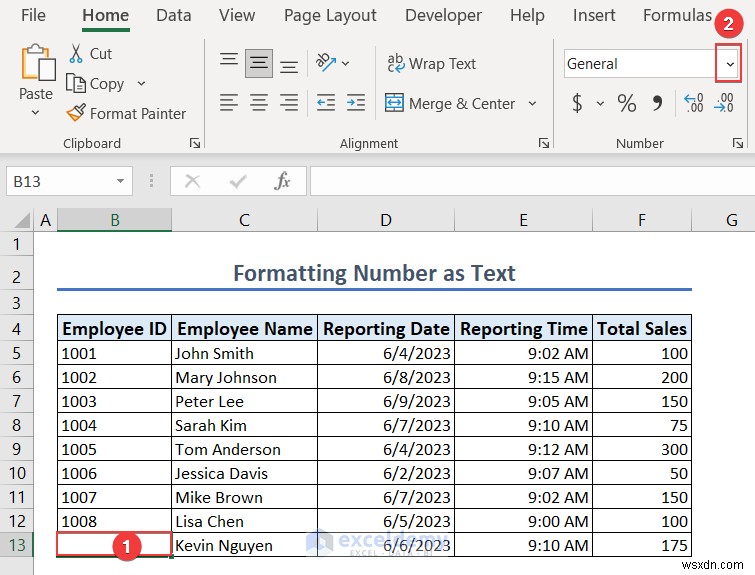
Task: Click the Employee ID header cell
Action: 115,328
